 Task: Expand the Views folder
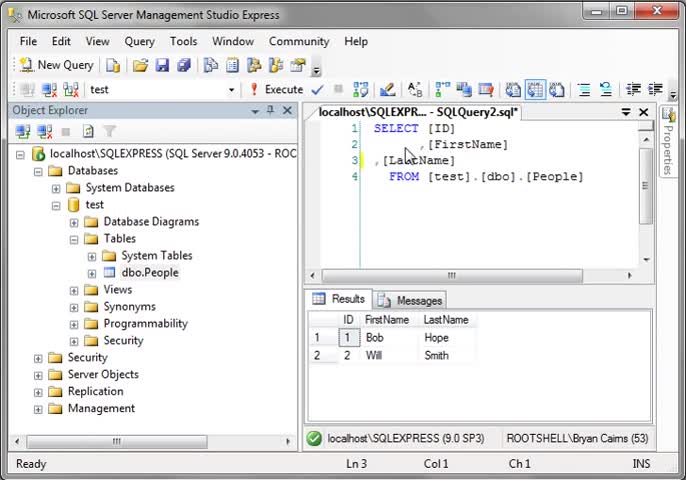(74, 291)
